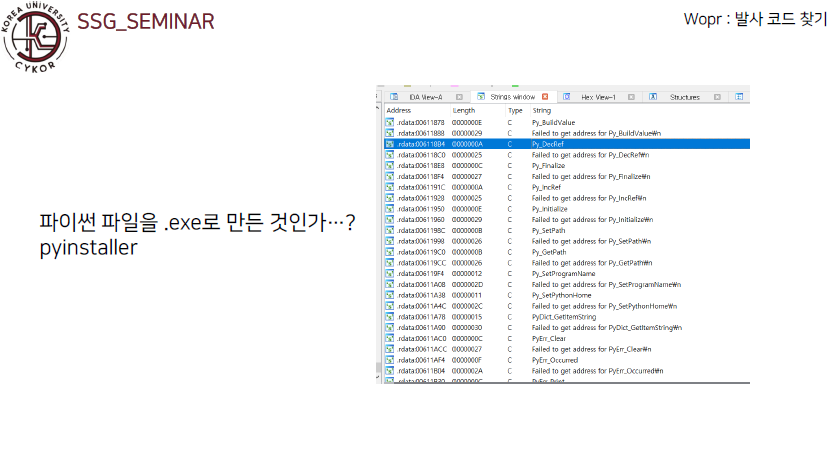
Task: Click the string icon of row Py_Finalize
Action: [x=390, y=166]
